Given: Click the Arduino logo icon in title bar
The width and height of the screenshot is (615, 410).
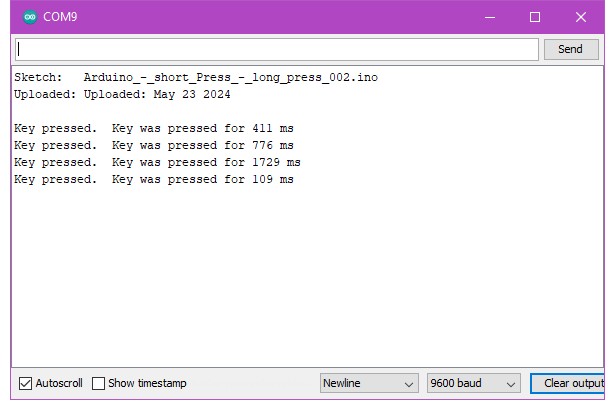Looking at the screenshot, I should pos(30,17).
